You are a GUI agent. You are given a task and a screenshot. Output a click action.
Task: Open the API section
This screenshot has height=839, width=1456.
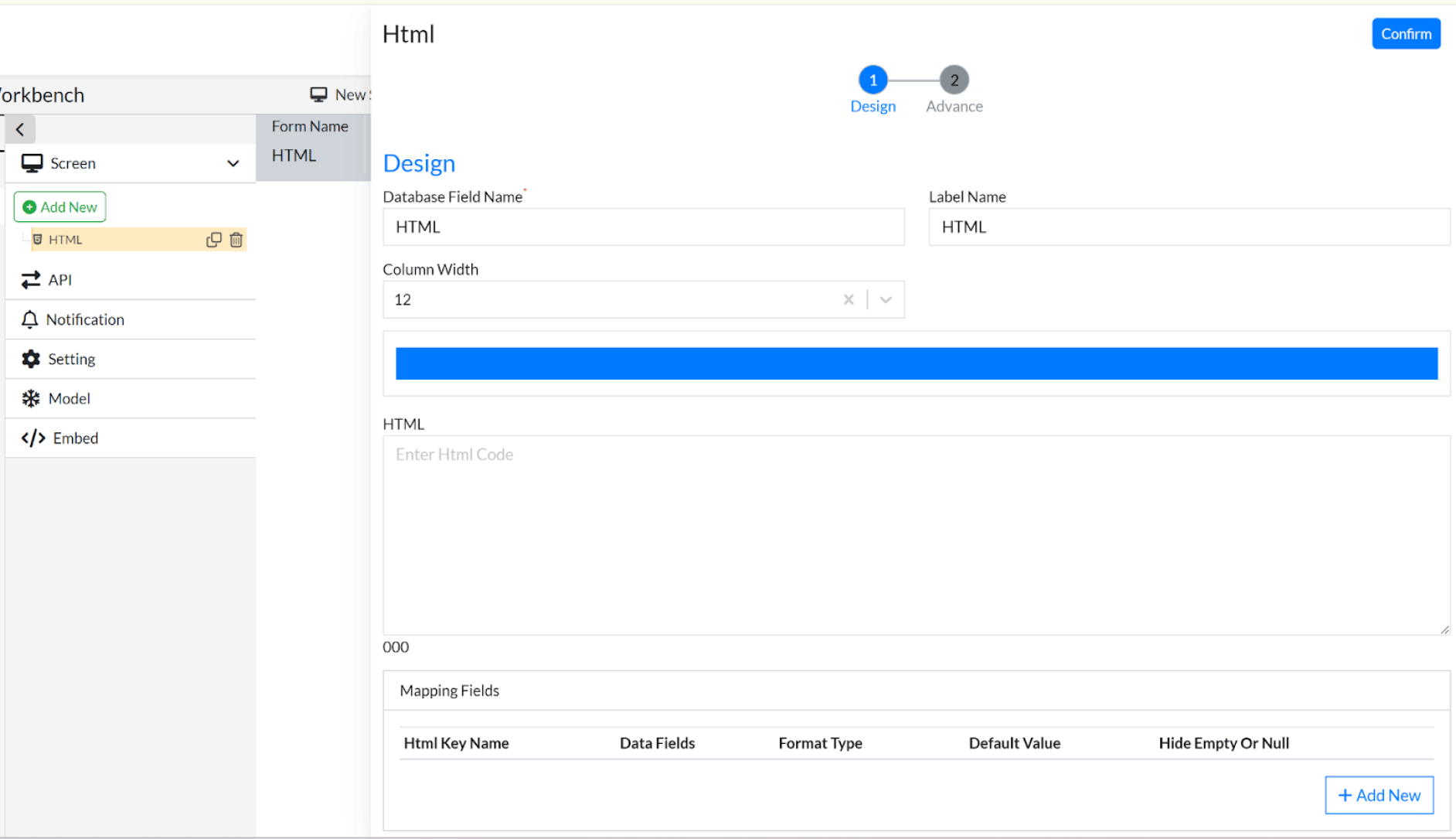60,280
